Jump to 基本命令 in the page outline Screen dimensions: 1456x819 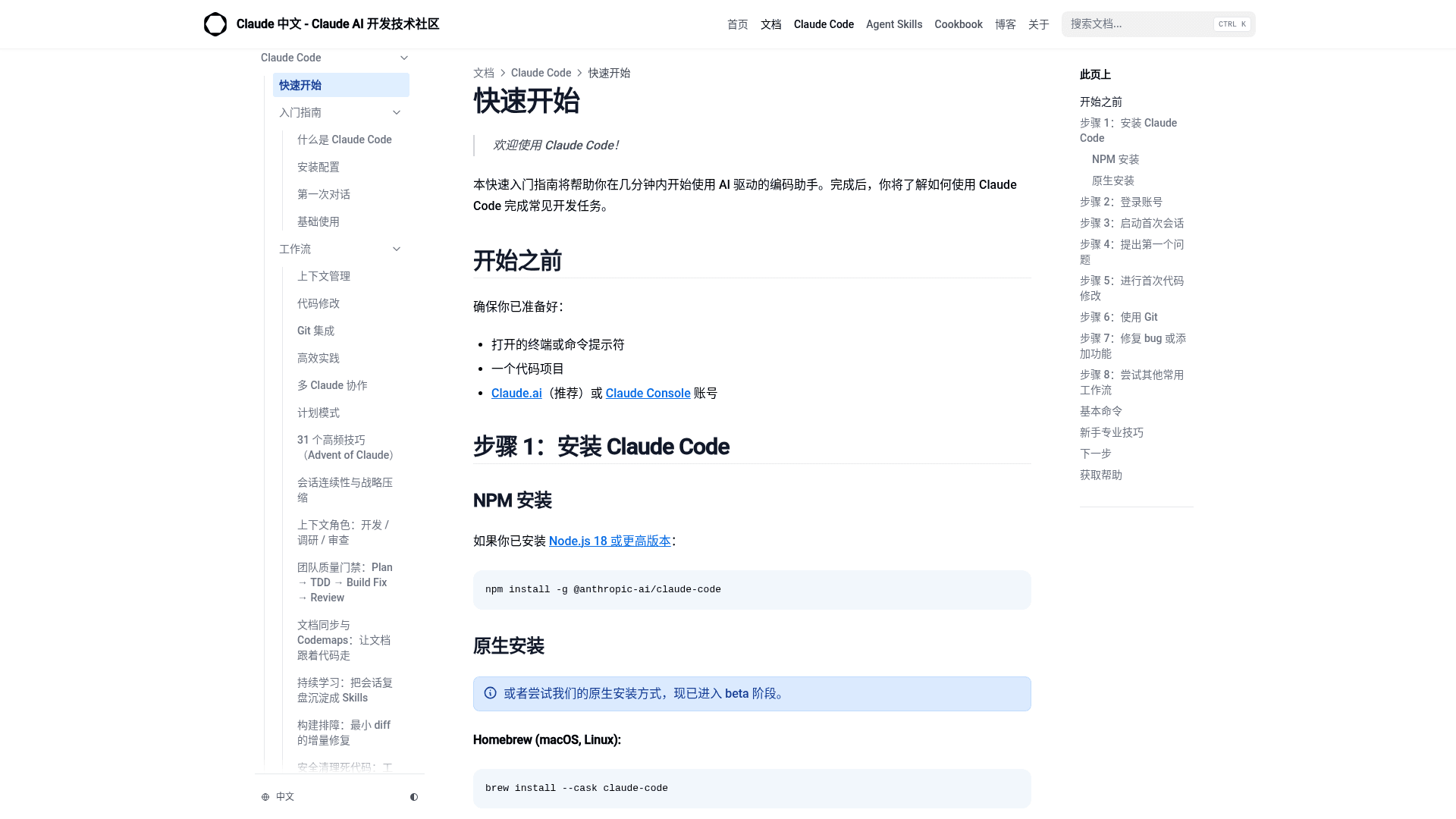1100,410
